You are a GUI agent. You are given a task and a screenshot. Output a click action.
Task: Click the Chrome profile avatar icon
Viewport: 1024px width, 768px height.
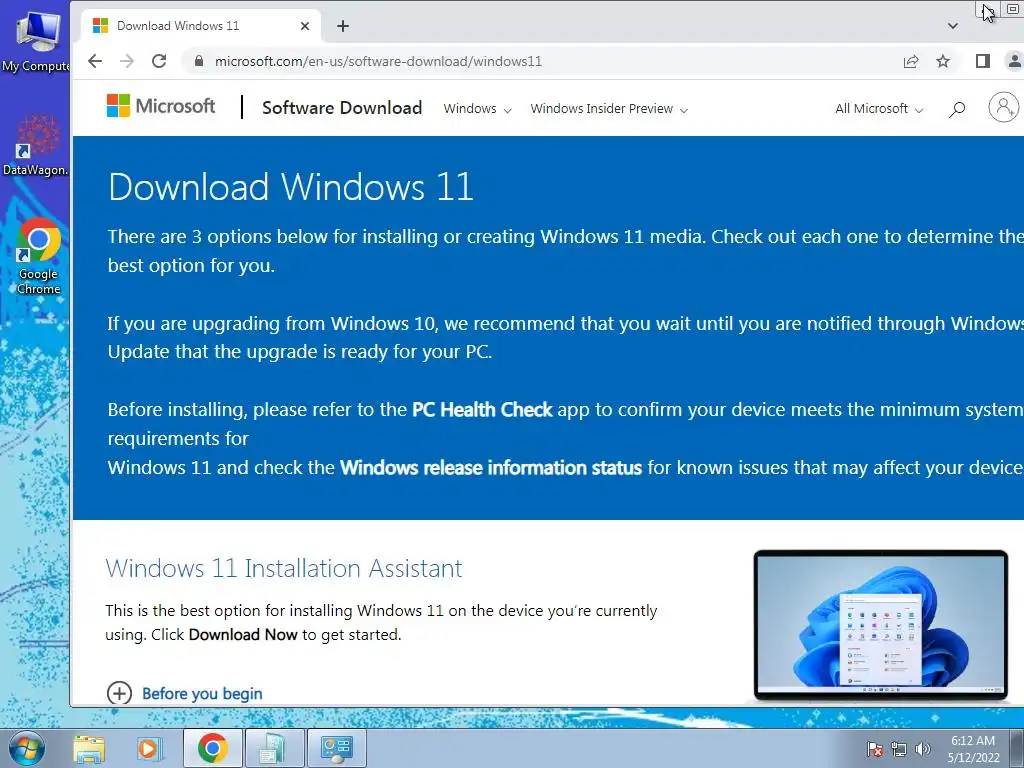point(1014,61)
